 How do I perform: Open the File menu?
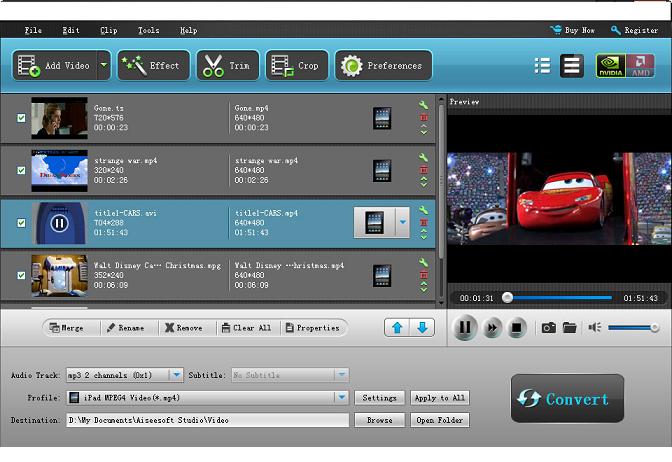(x=33, y=30)
